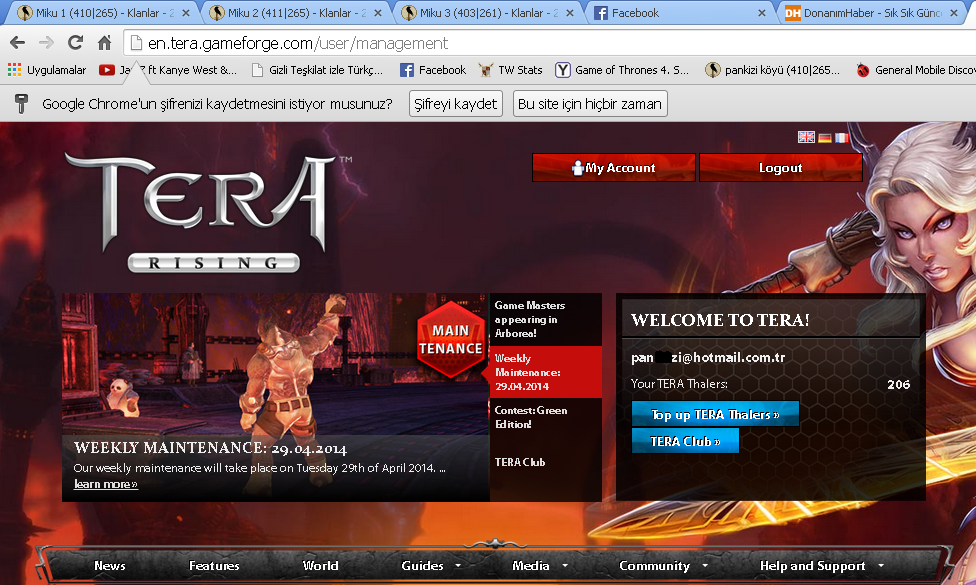Viewport: 976px width, 585px height.
Task: Open the YouTube Kanye West bookmark
Action: pyautogui.click(x=168, y=70)
